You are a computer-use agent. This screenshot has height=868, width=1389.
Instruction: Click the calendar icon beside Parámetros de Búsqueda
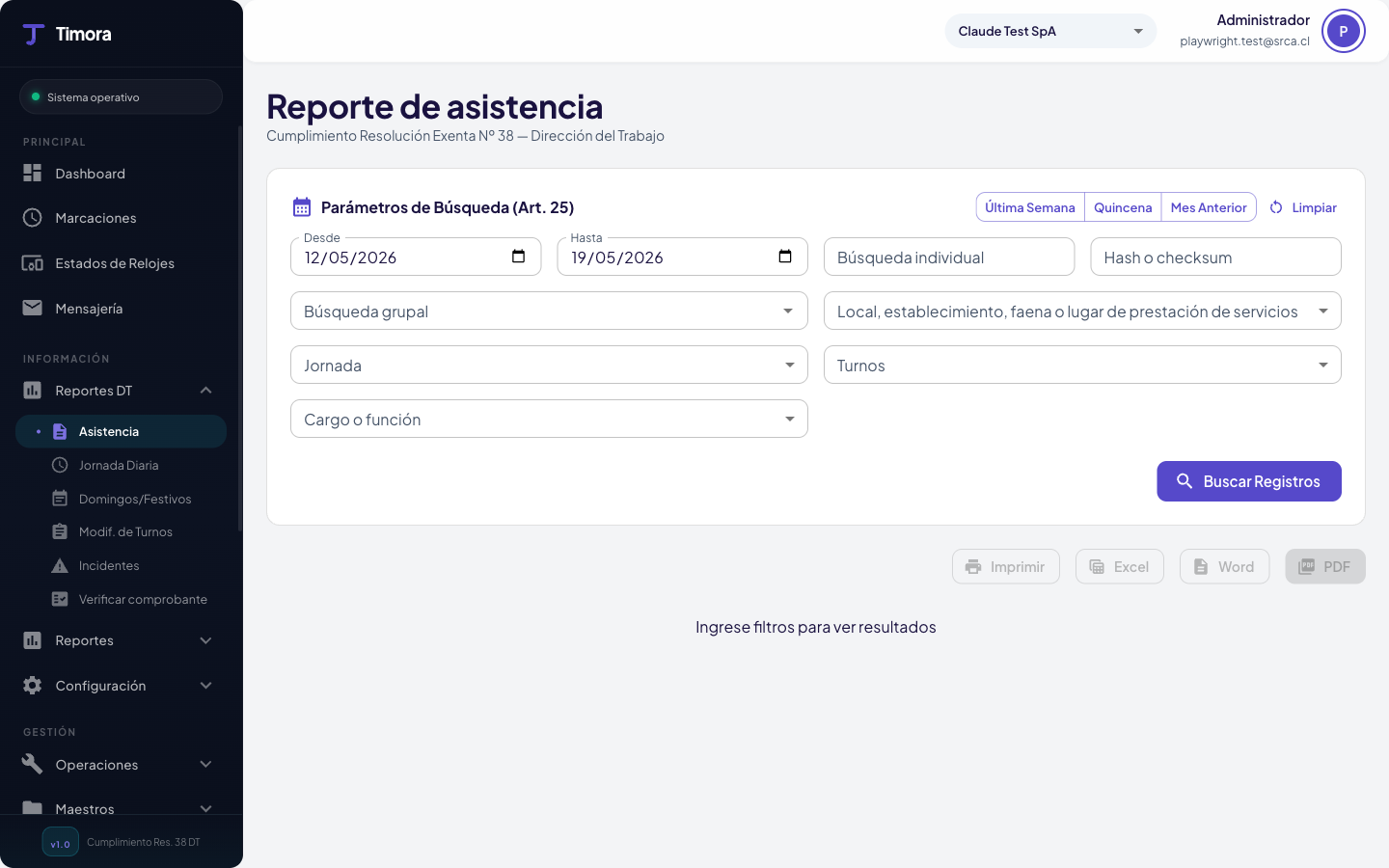pyautogui.click(x=302, y=207)
